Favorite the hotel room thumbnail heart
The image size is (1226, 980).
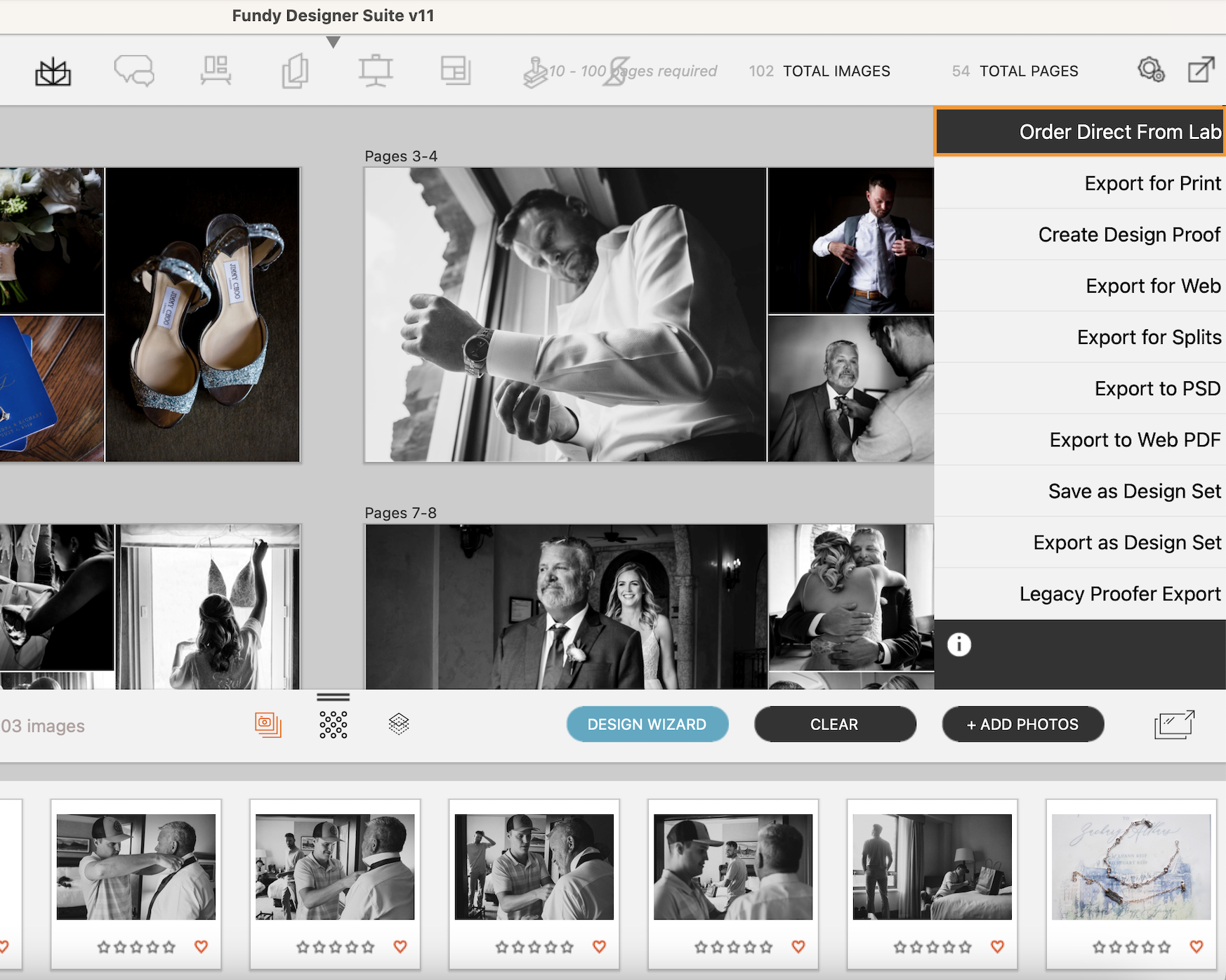point(997,946)
